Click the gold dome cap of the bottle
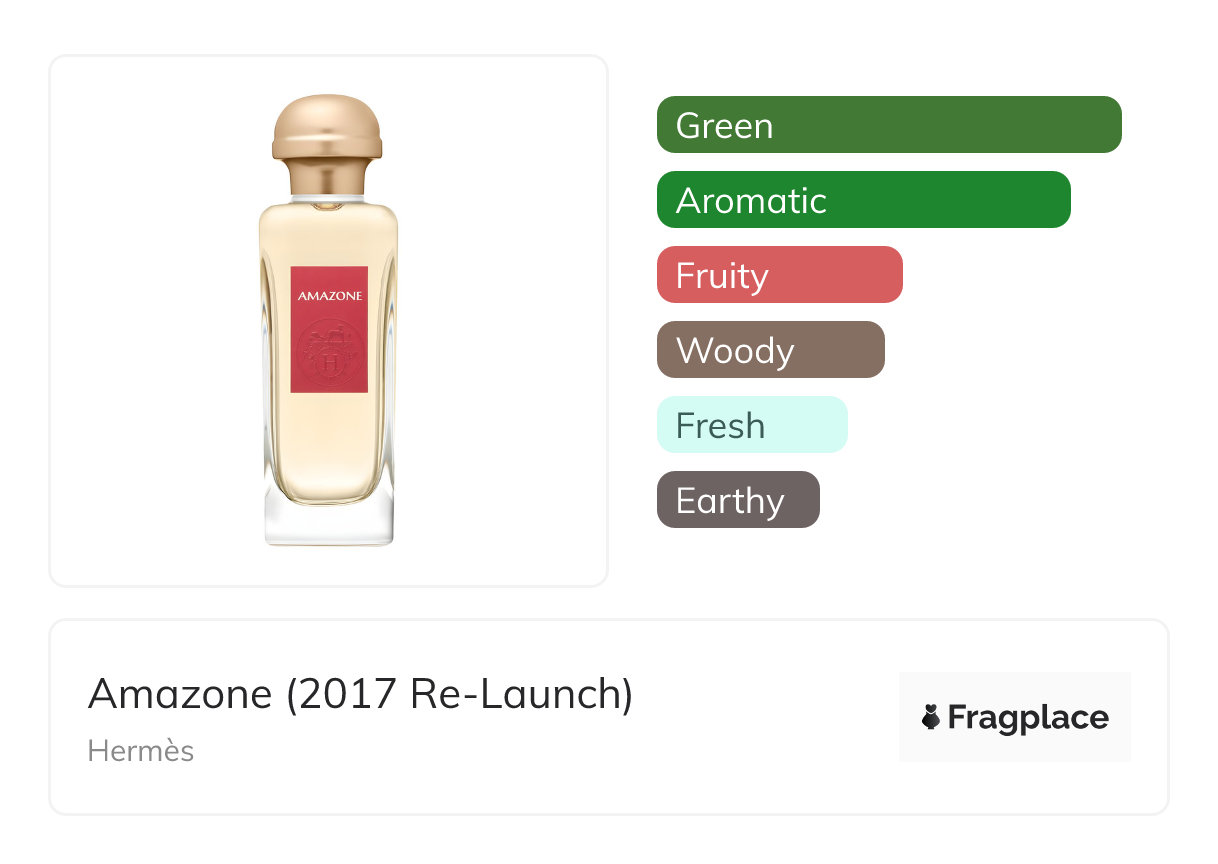Image resolution: width=1218 pixels, height=864 pixels. click(328, 126)
